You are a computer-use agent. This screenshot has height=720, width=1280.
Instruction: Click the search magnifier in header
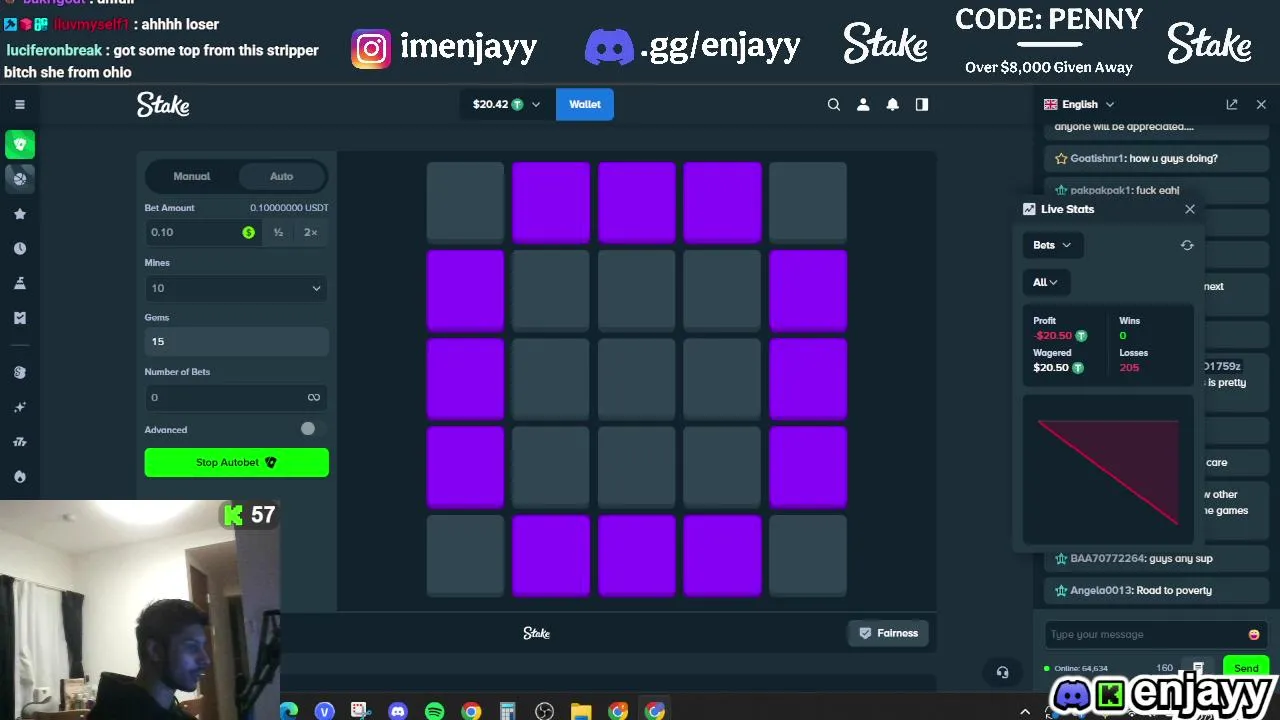coord(834,104)
